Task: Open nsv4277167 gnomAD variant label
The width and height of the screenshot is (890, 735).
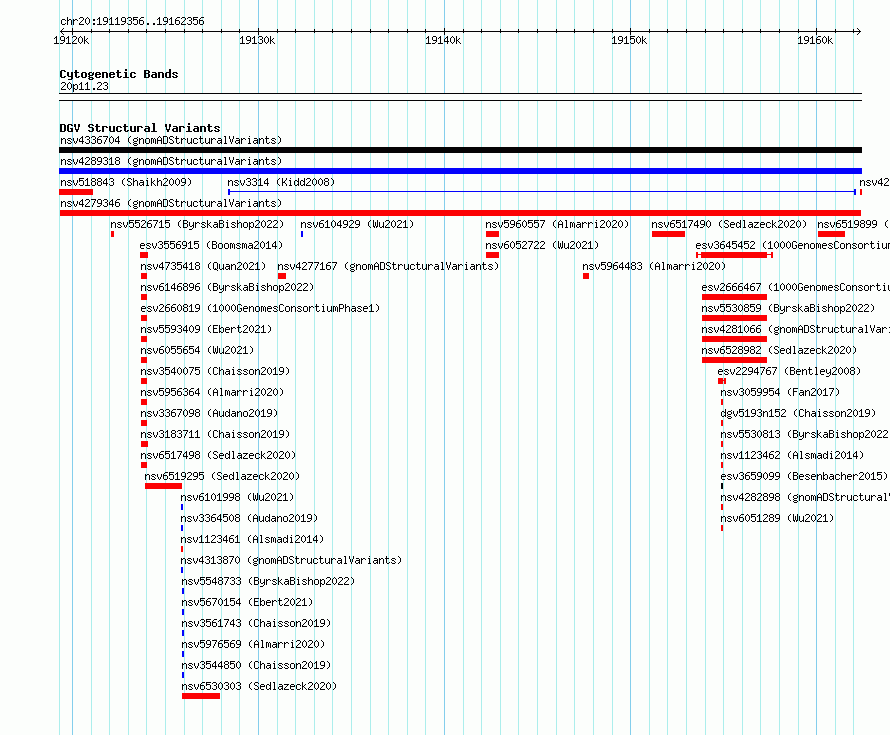Action: point(388,266)
